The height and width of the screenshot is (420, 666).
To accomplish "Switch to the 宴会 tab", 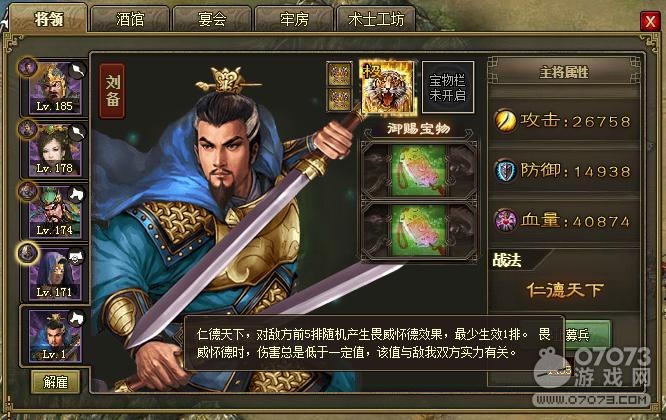I will pos(212,19).
